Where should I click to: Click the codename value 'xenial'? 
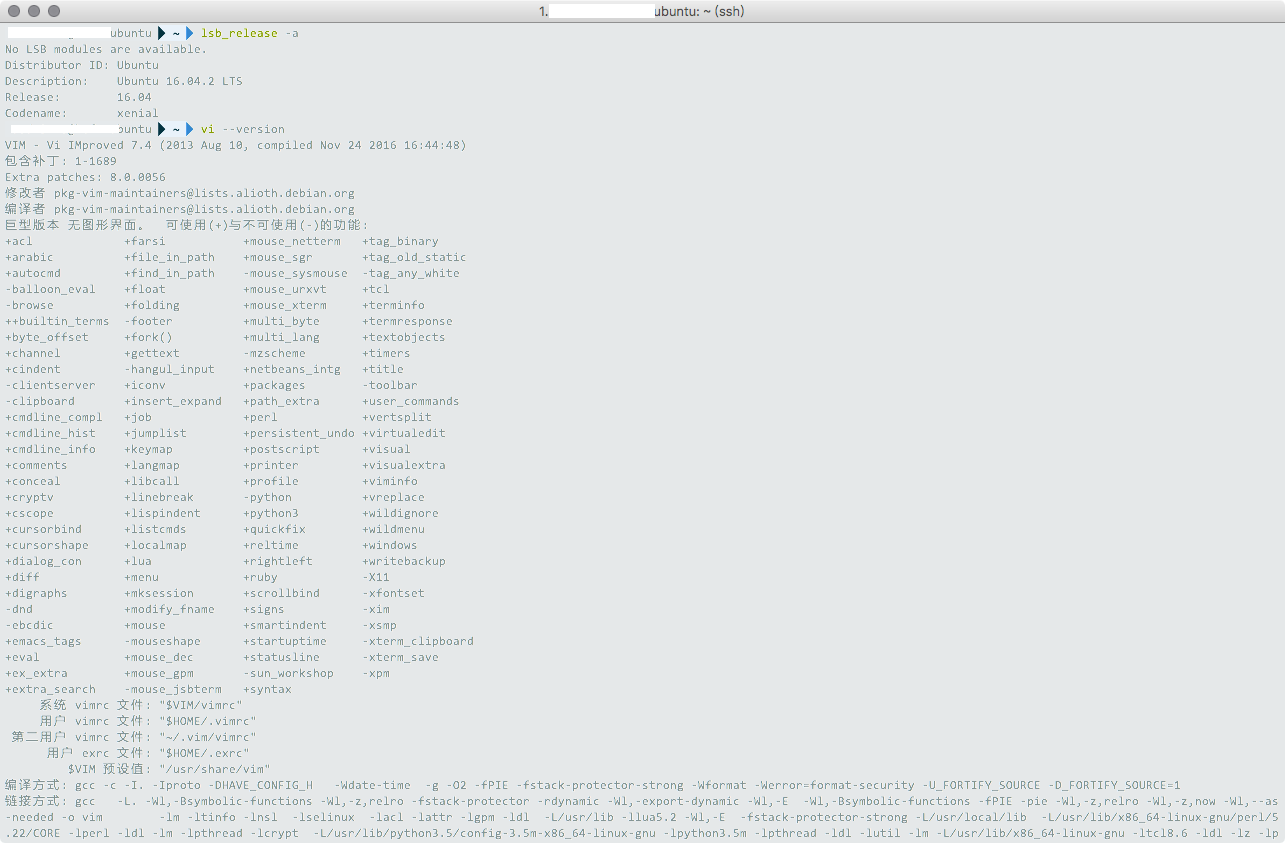pyautogui.click(x=138, y=113)
